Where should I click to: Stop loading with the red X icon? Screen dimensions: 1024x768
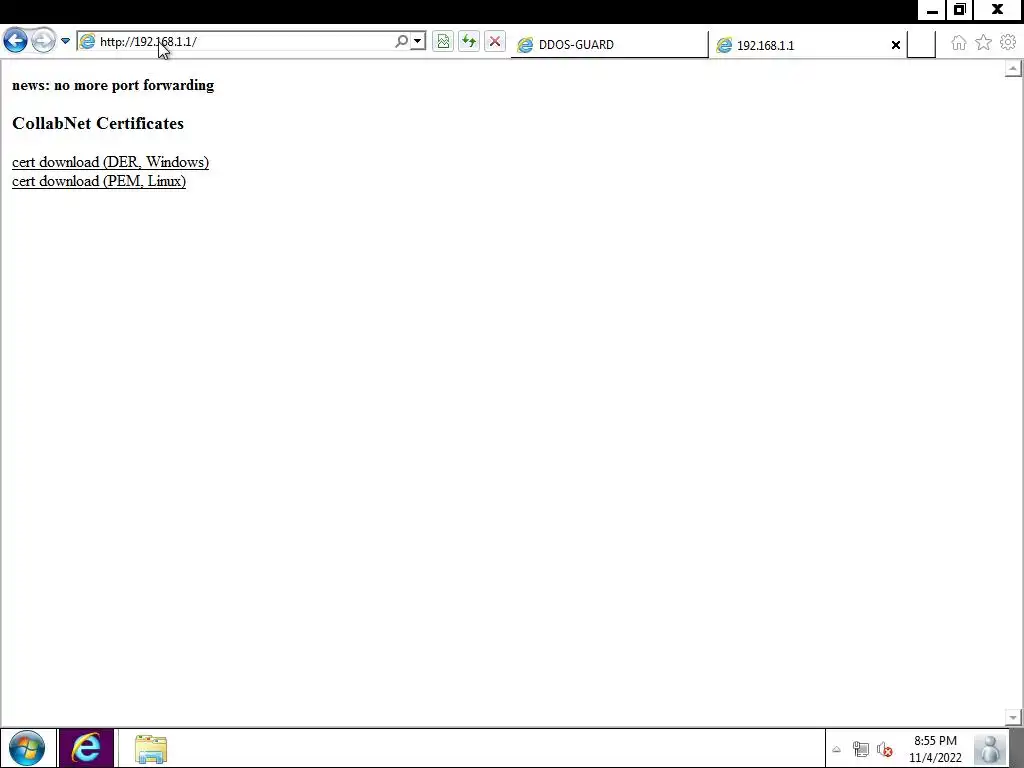494,42
